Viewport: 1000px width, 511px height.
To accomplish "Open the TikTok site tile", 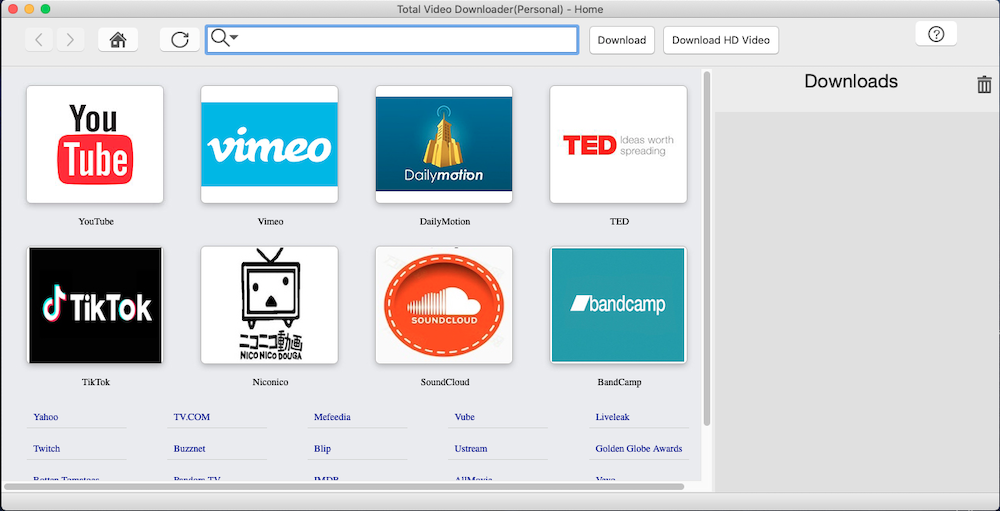I will pos(95,305).
